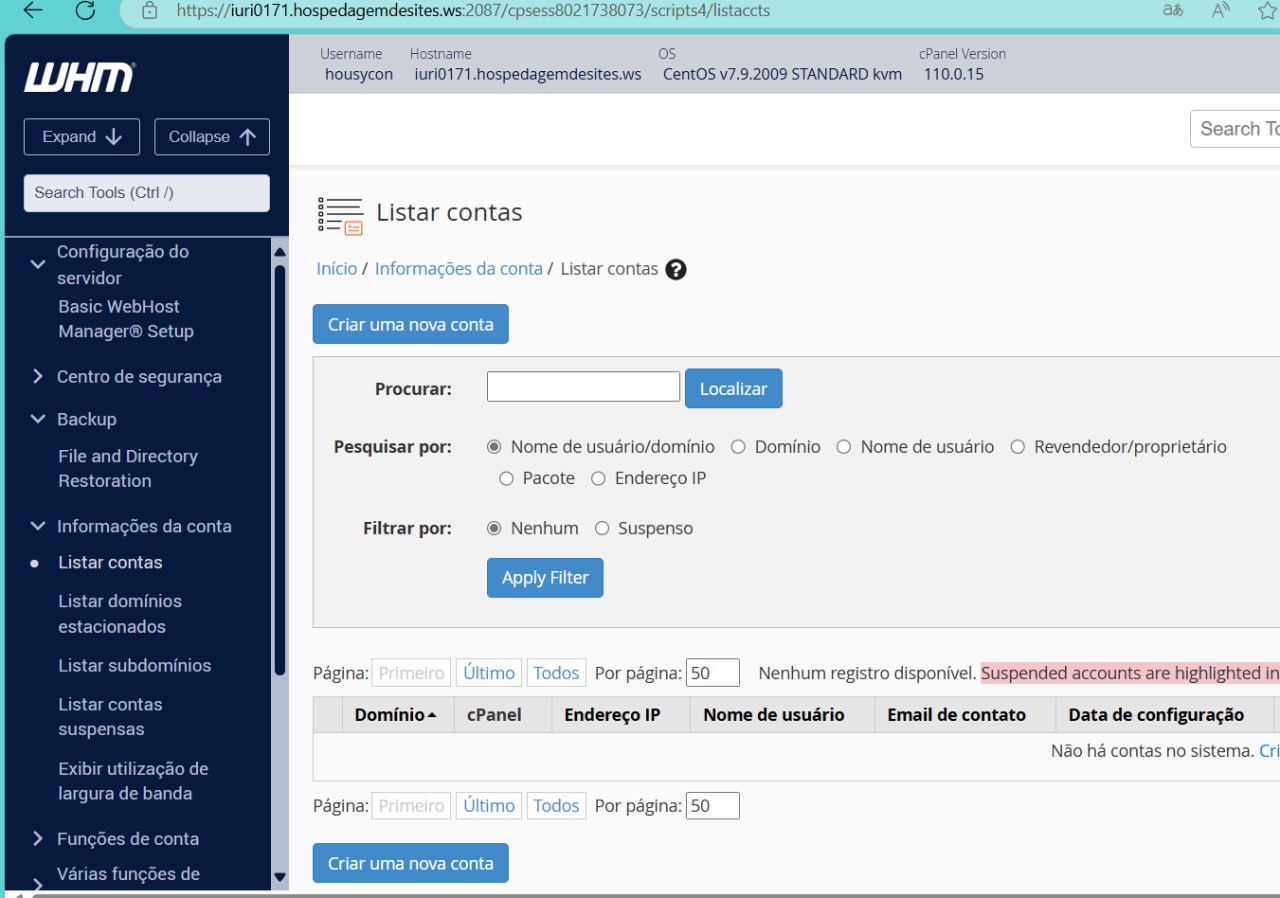Click Último in pagination above the table
Screen dimensions: 1280x898
(489, 673)
